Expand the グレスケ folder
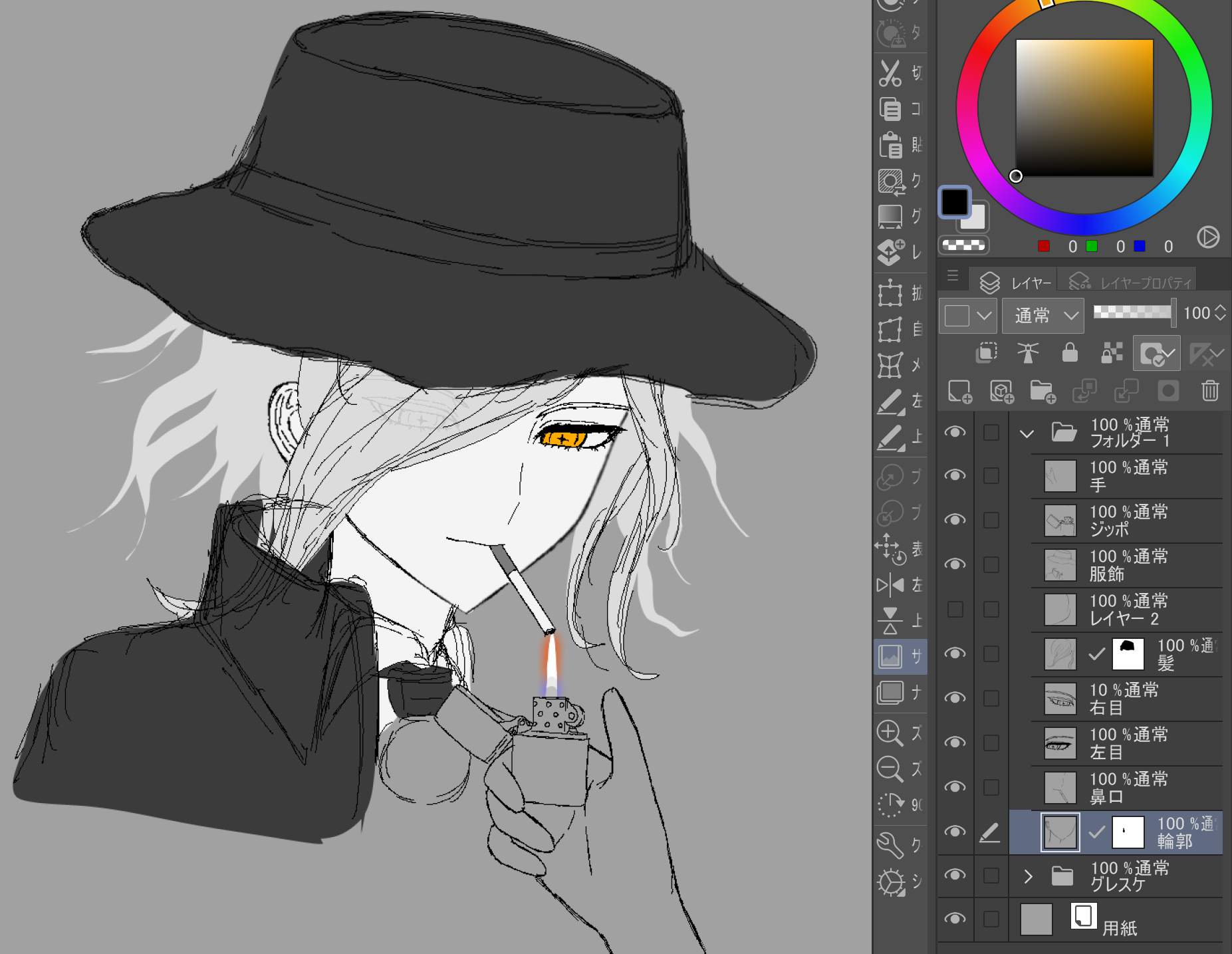 coord(1028,876)
